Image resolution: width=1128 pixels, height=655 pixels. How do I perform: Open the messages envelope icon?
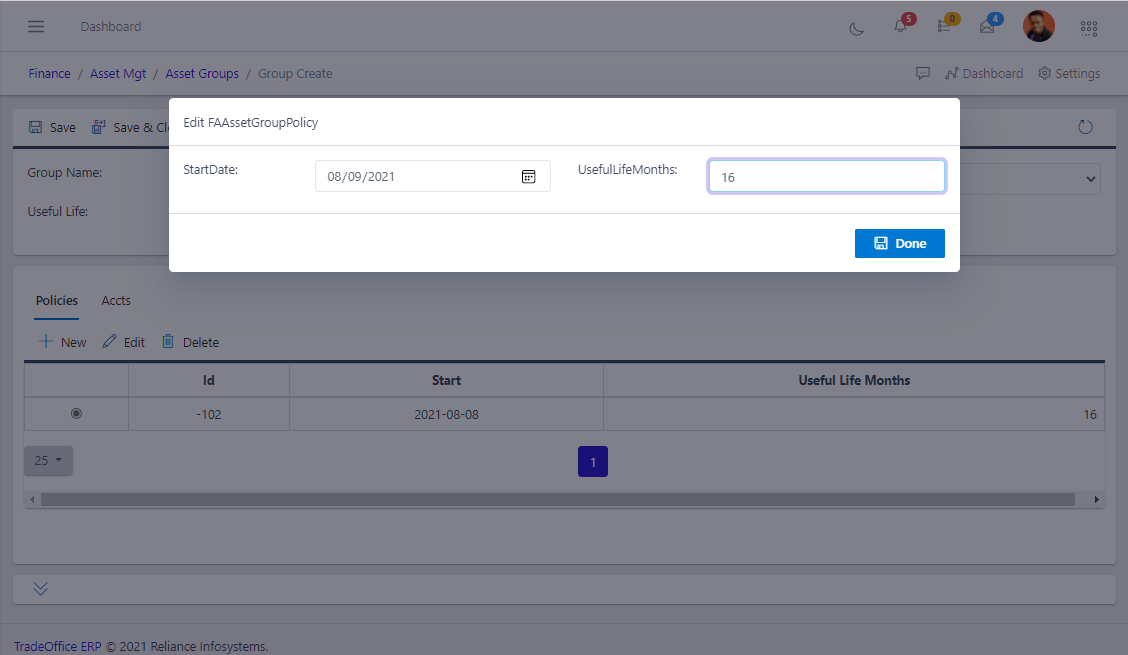[987, 27]
